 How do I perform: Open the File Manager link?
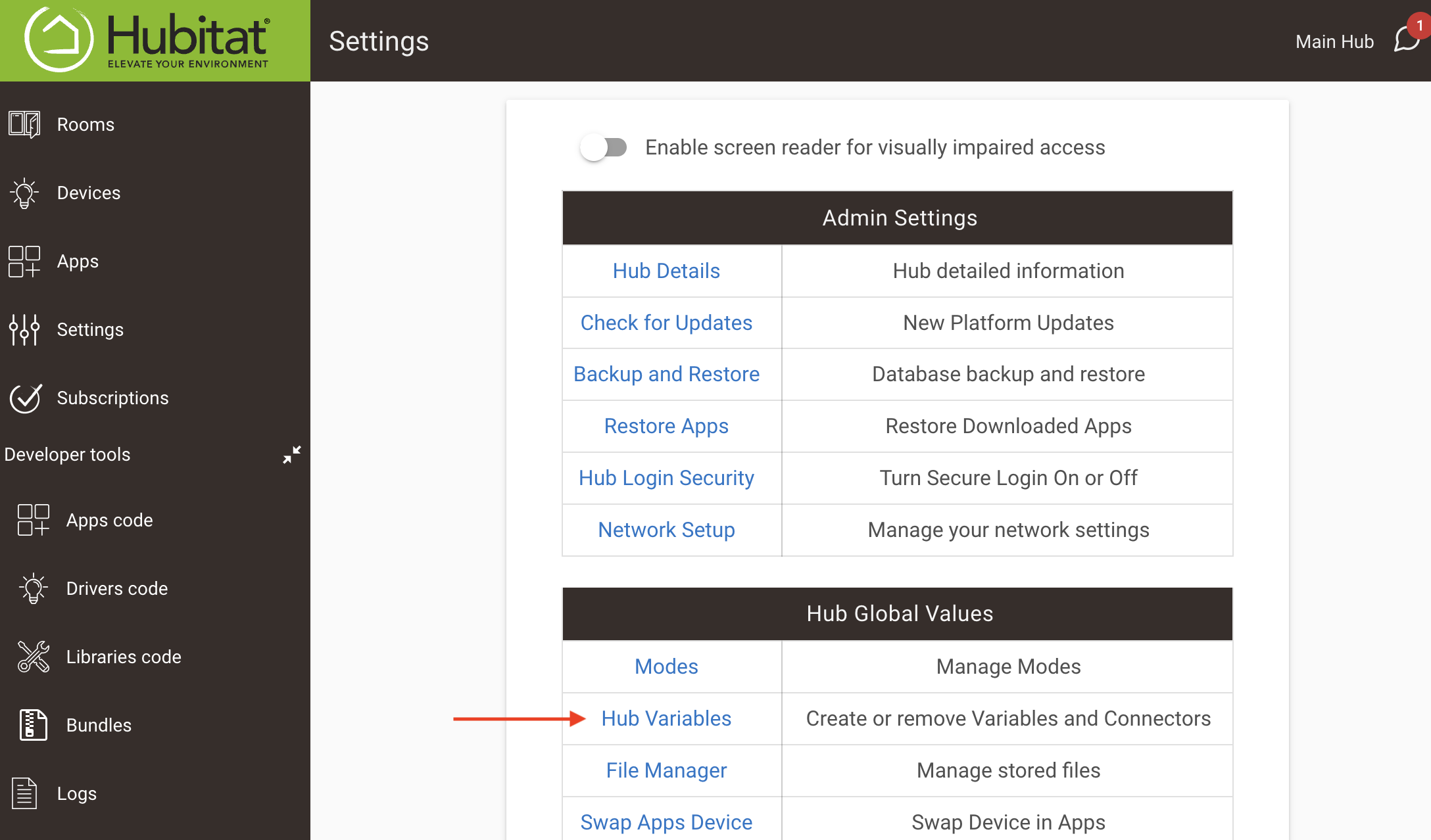coord(666,770)
